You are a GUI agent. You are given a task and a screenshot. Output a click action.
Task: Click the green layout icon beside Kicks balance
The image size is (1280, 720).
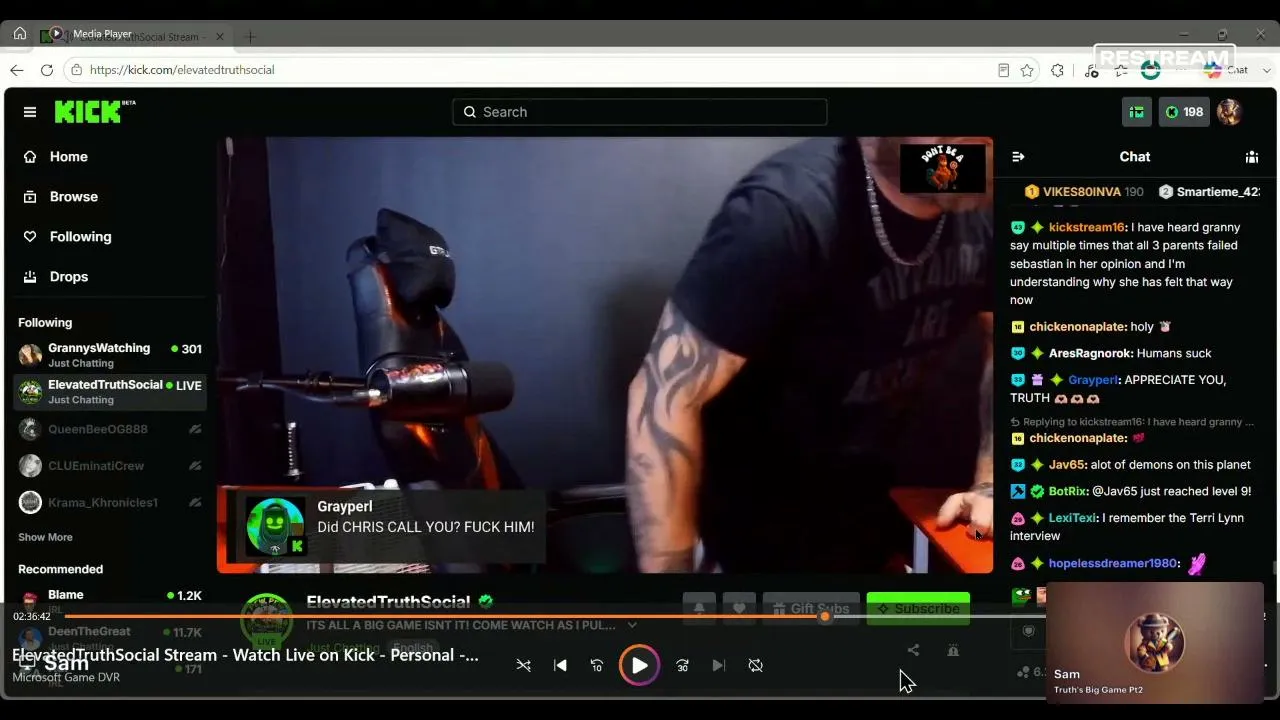click(1137, 112)
